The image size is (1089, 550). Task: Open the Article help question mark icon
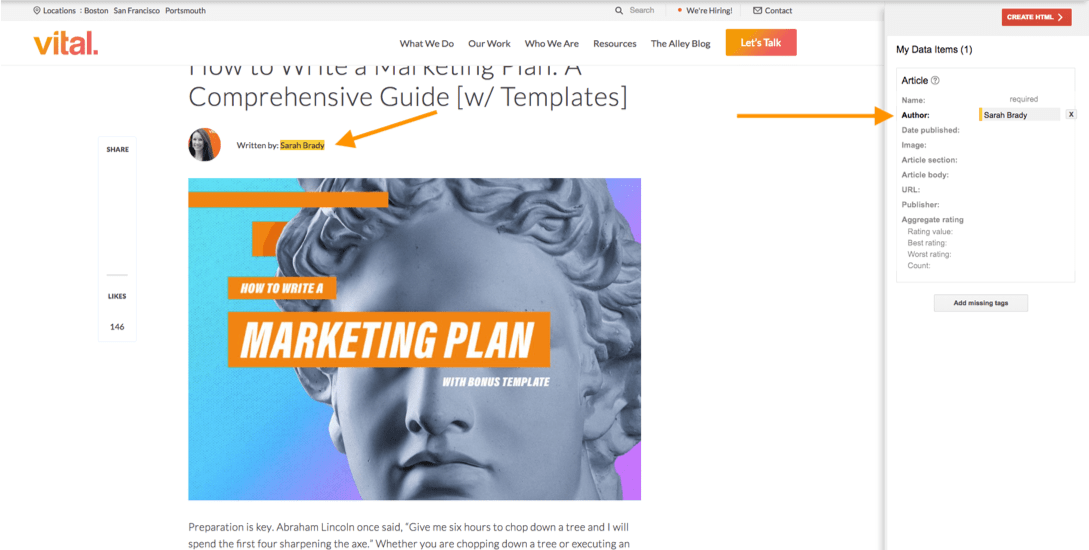936,81
